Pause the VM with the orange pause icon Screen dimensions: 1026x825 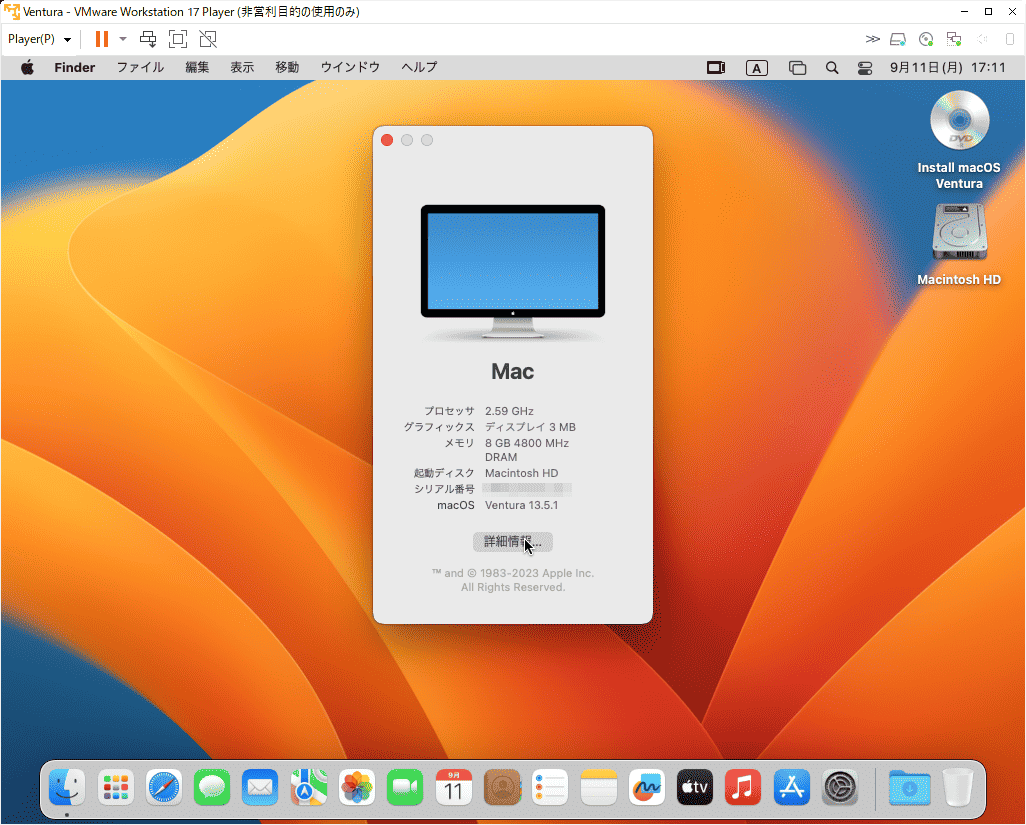tap(101, 39)
